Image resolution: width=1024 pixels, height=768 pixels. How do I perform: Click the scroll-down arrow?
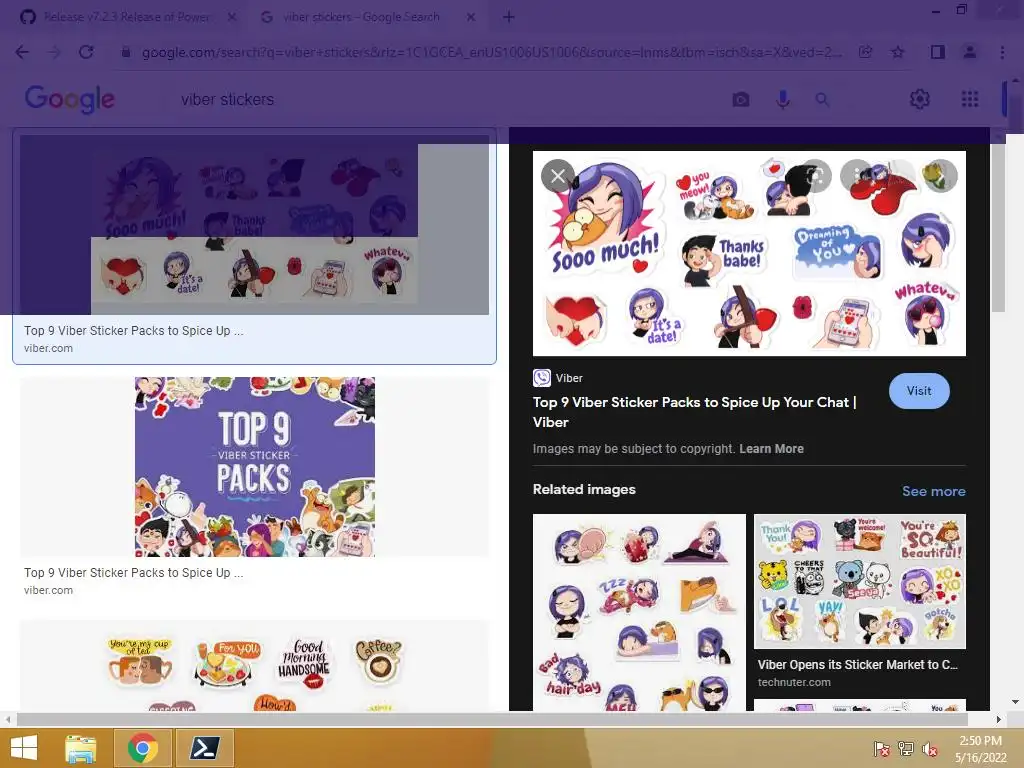(1016, 702)
